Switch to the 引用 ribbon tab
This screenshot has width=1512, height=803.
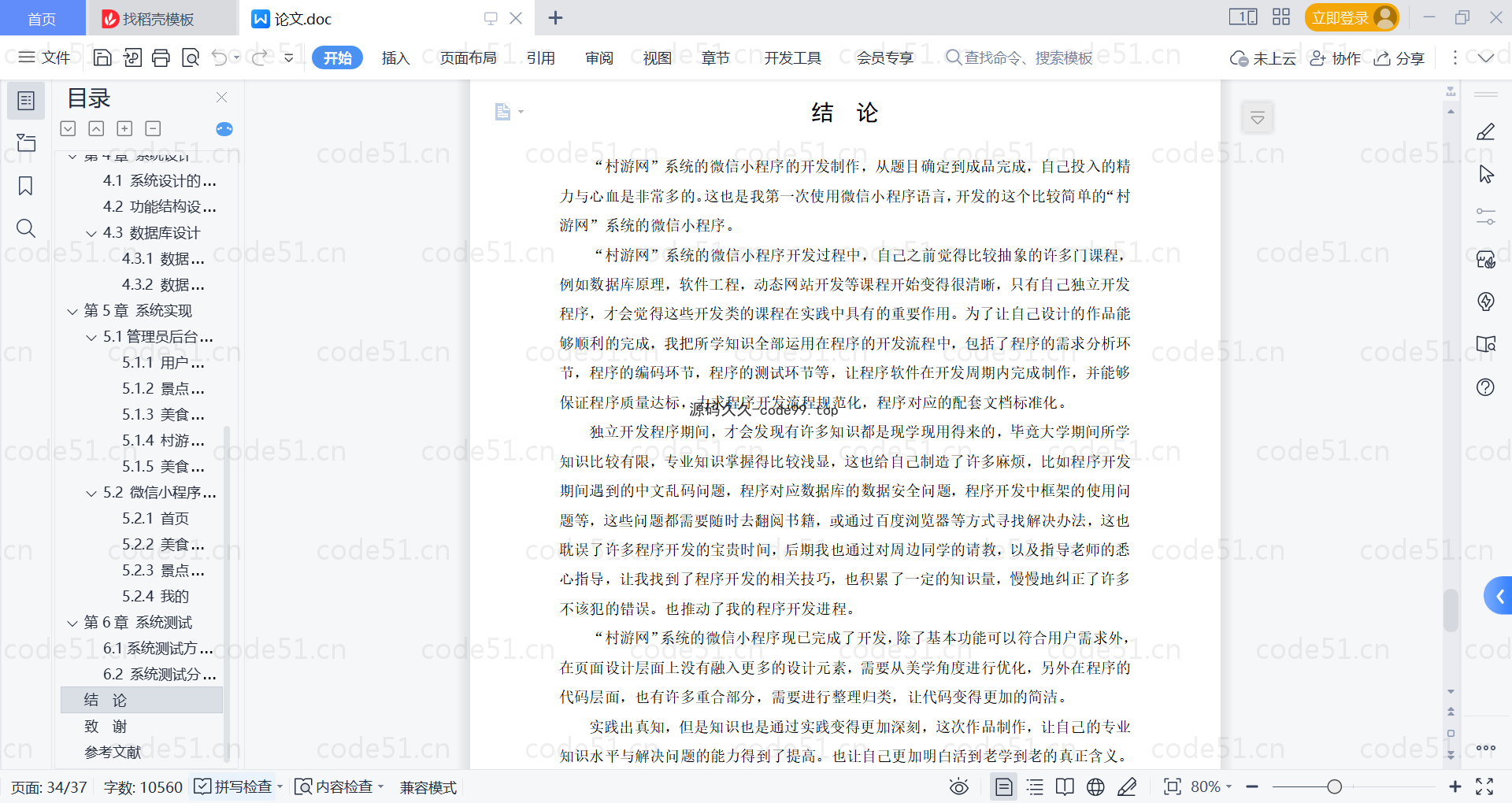click(x=541, y=57)
